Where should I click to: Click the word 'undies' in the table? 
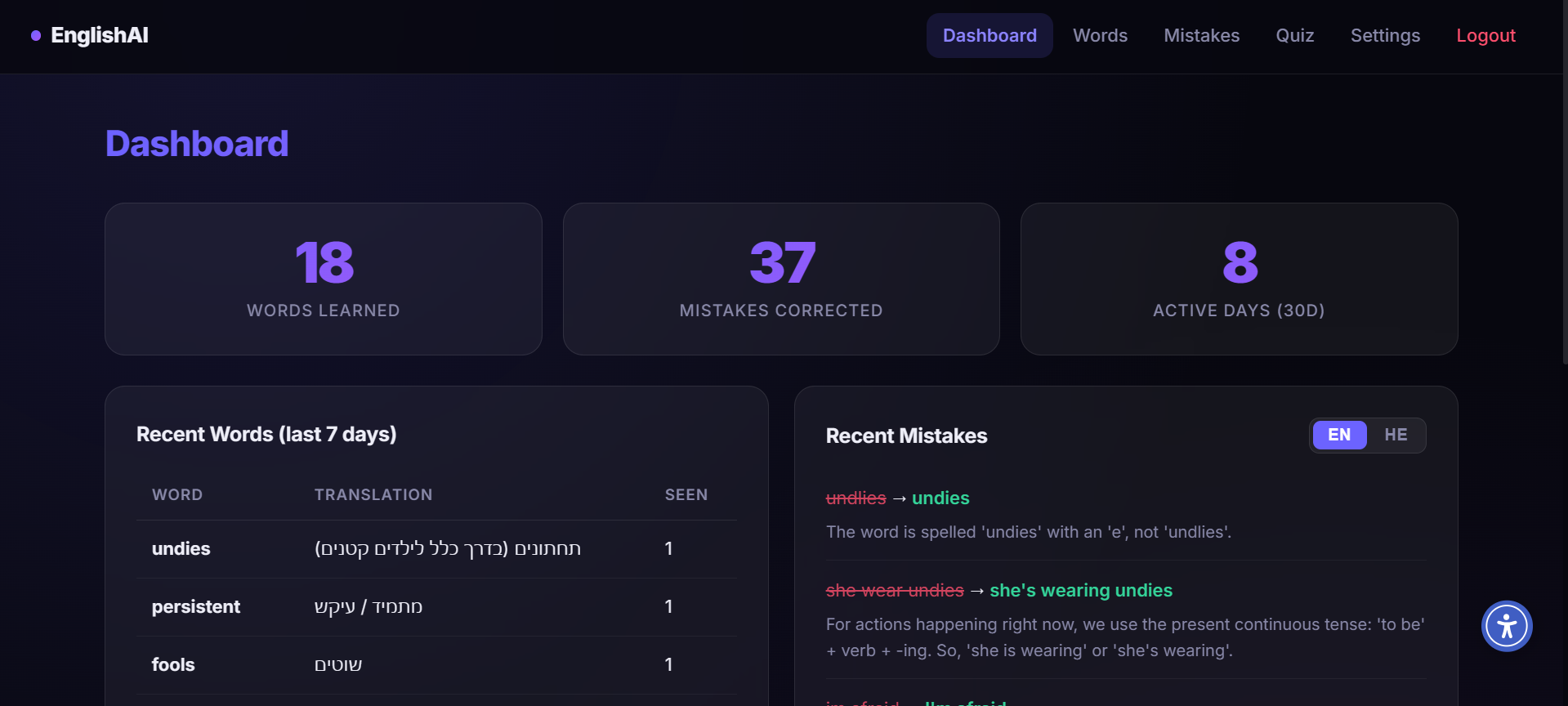click(x=181, y=549)
